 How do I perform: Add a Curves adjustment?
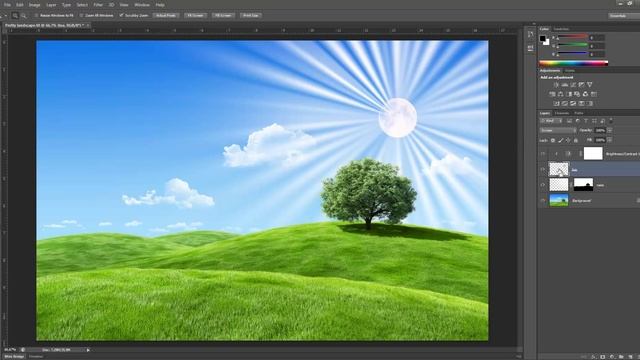pos(573,84)
